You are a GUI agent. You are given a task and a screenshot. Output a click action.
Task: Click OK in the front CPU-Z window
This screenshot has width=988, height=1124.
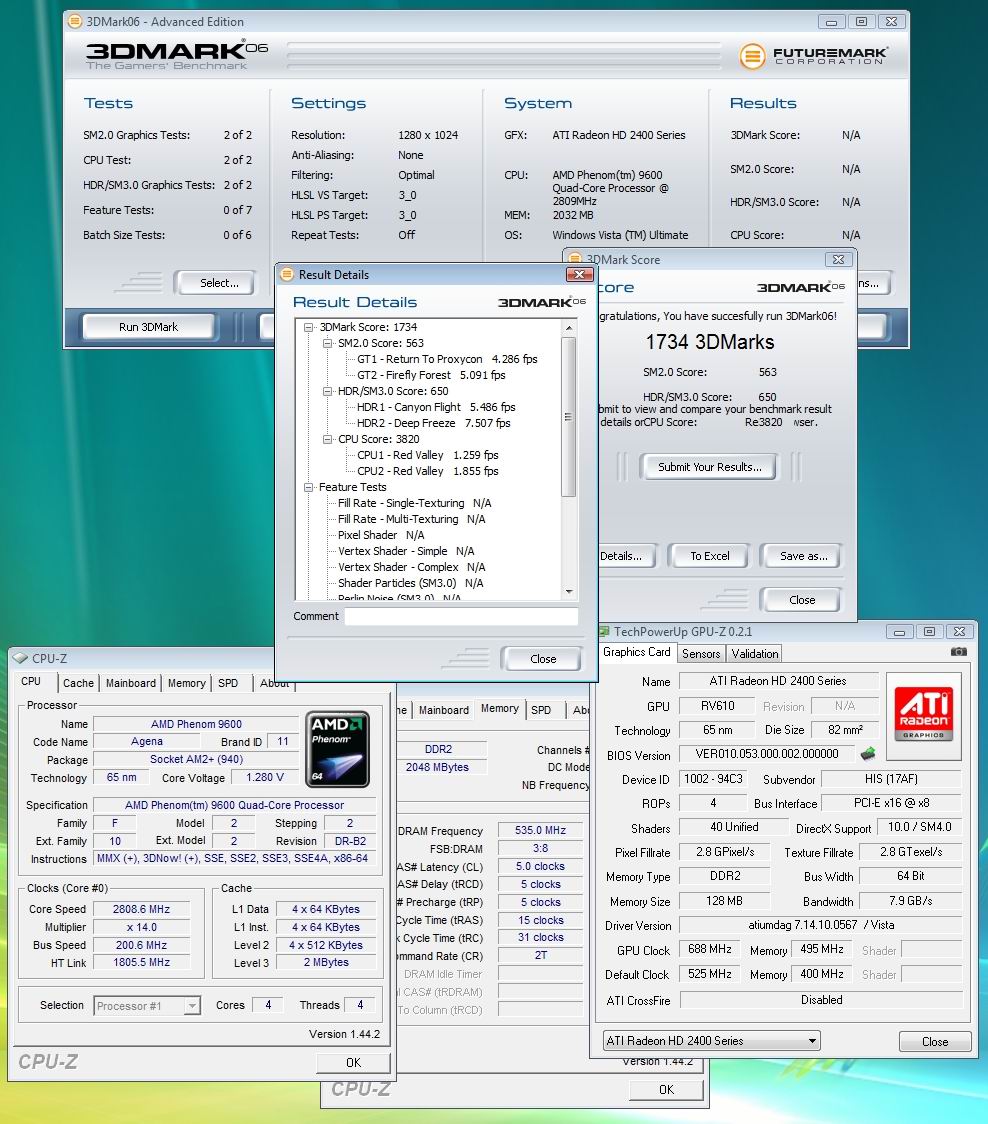(353, 1062)
